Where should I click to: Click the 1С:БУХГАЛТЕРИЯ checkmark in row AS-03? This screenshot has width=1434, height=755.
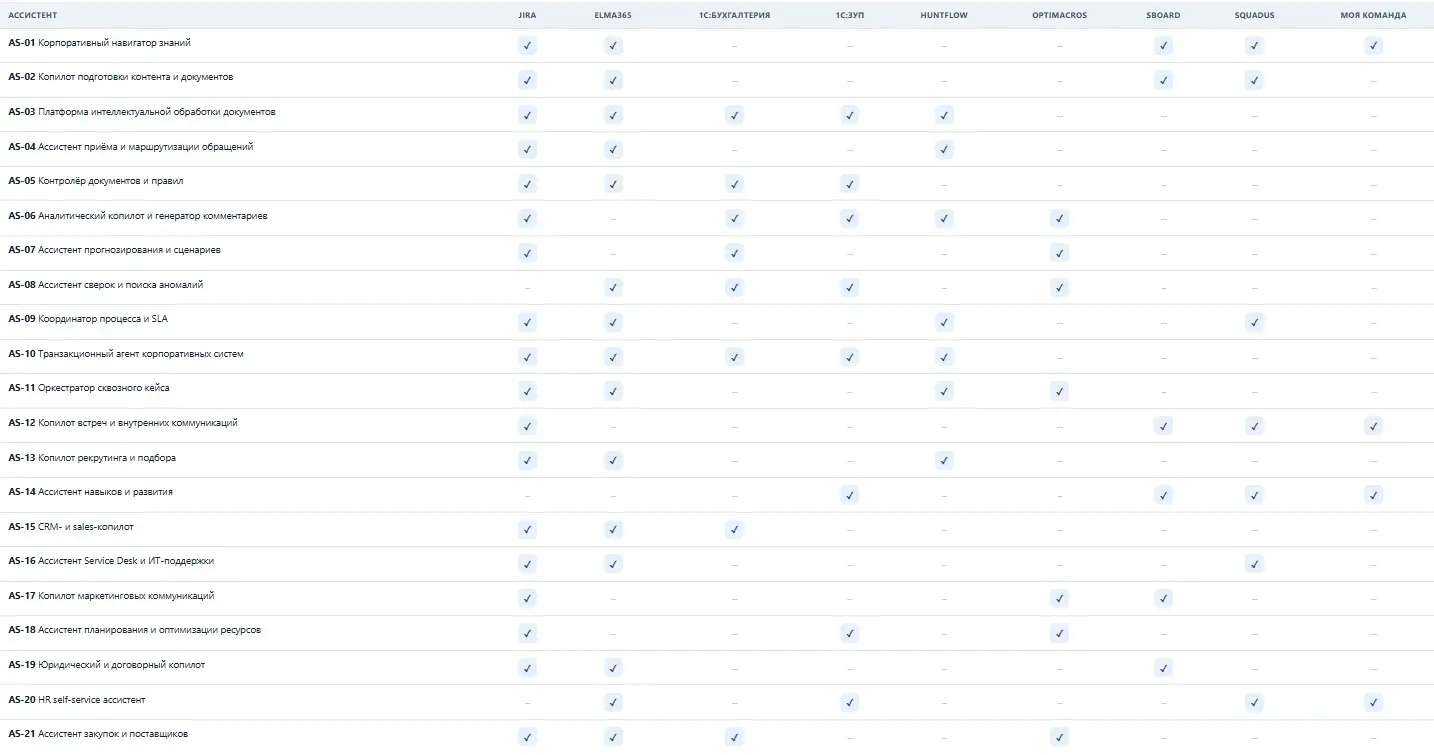click(x=734, y=115)
